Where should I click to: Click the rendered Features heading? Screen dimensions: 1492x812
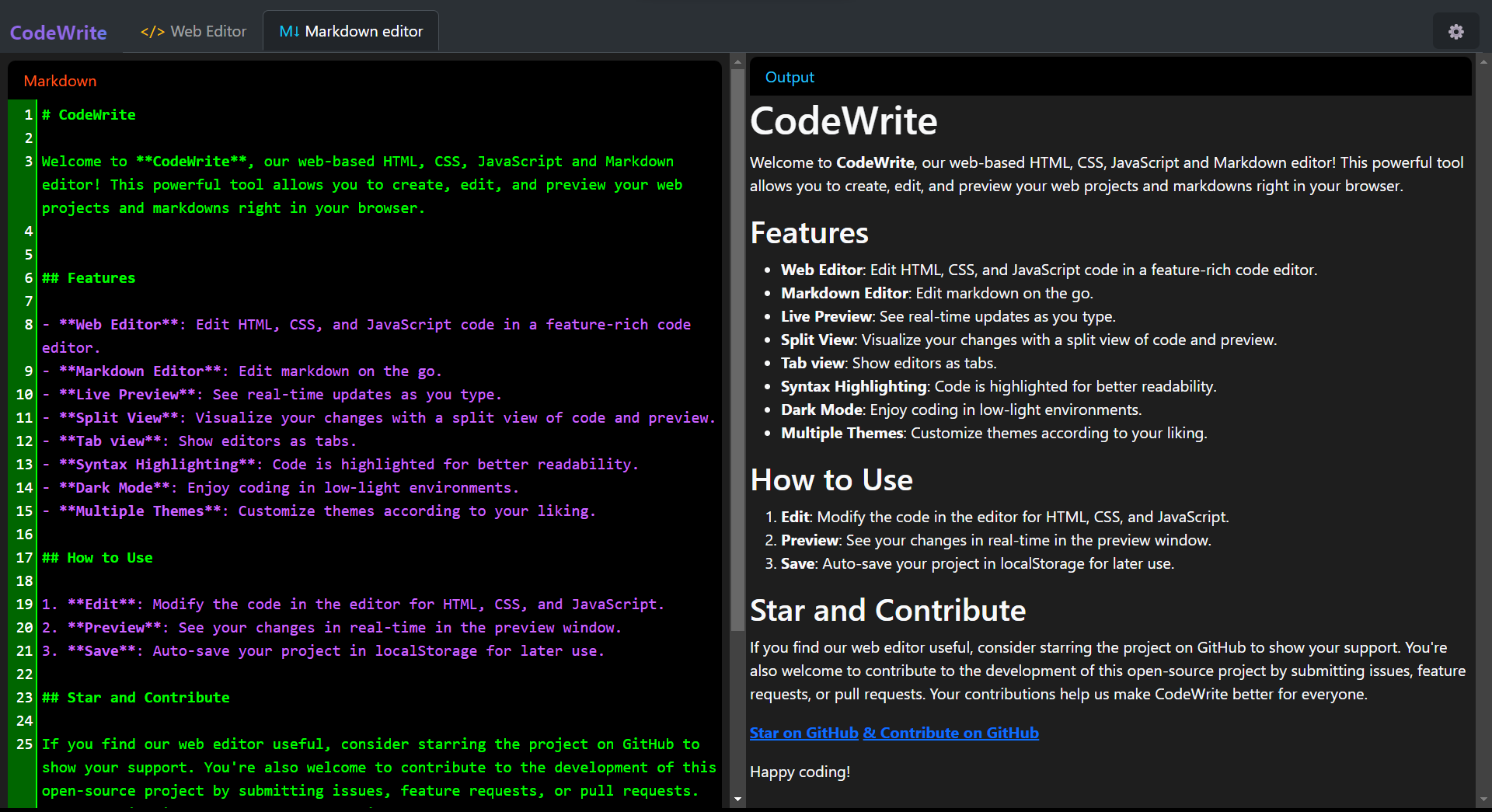pyautogui.click(x=810, y=233)
